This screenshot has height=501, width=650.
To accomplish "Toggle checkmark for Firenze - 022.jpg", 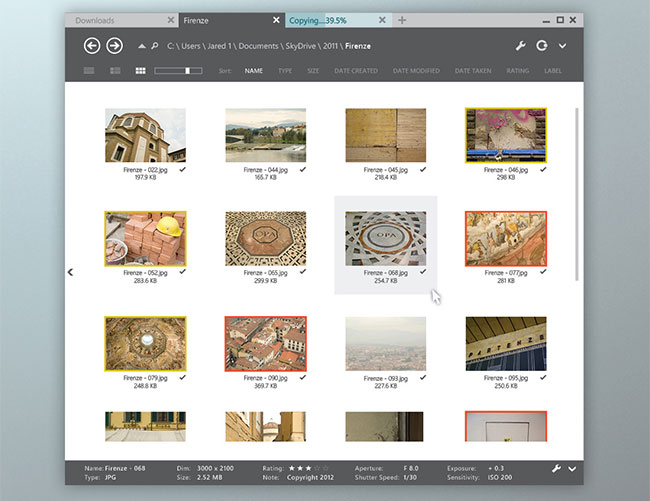I will (x=183, y=169).
